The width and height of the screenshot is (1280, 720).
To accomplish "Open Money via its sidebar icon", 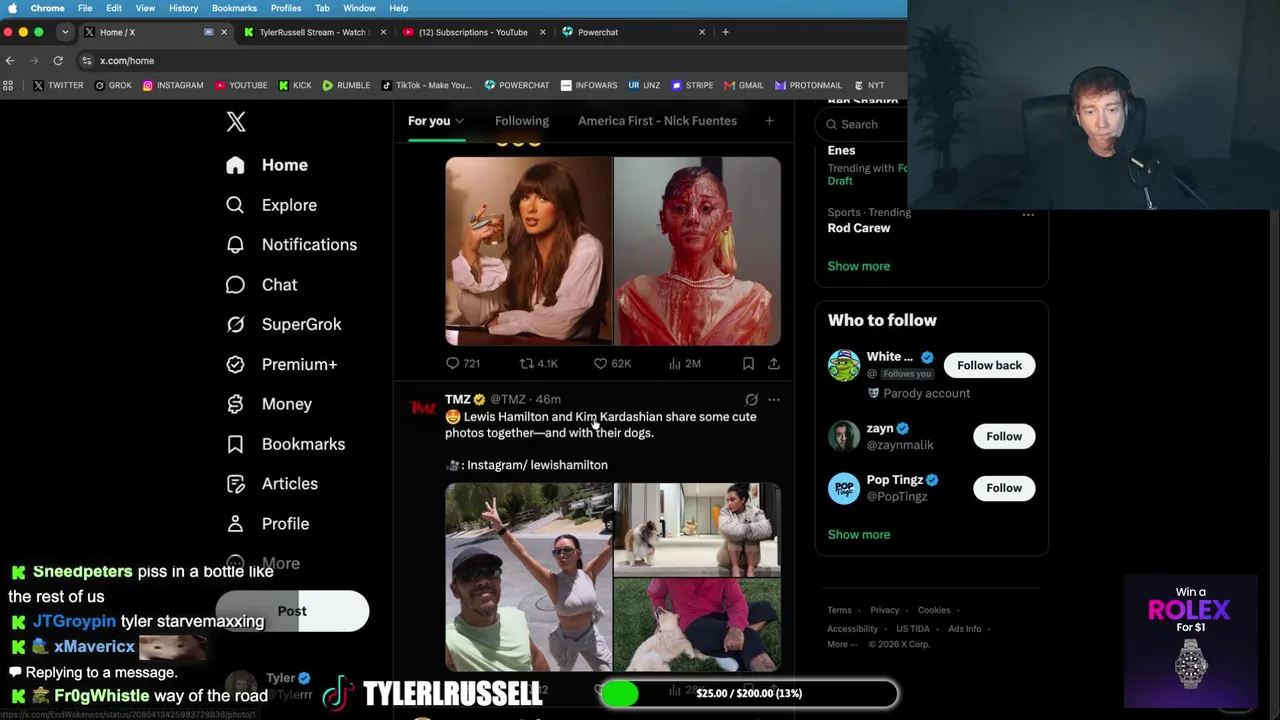I will [x=235, y=404].
